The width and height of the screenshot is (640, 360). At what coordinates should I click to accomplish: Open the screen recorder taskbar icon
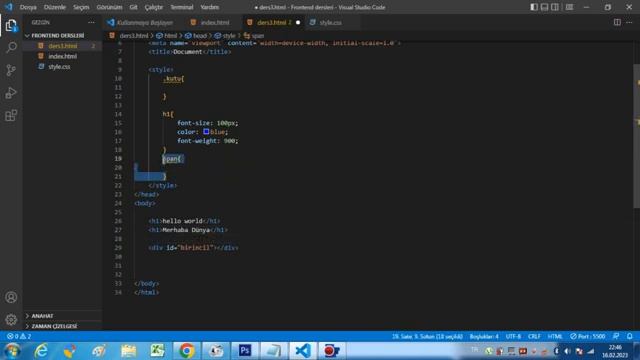pos(331,351)
